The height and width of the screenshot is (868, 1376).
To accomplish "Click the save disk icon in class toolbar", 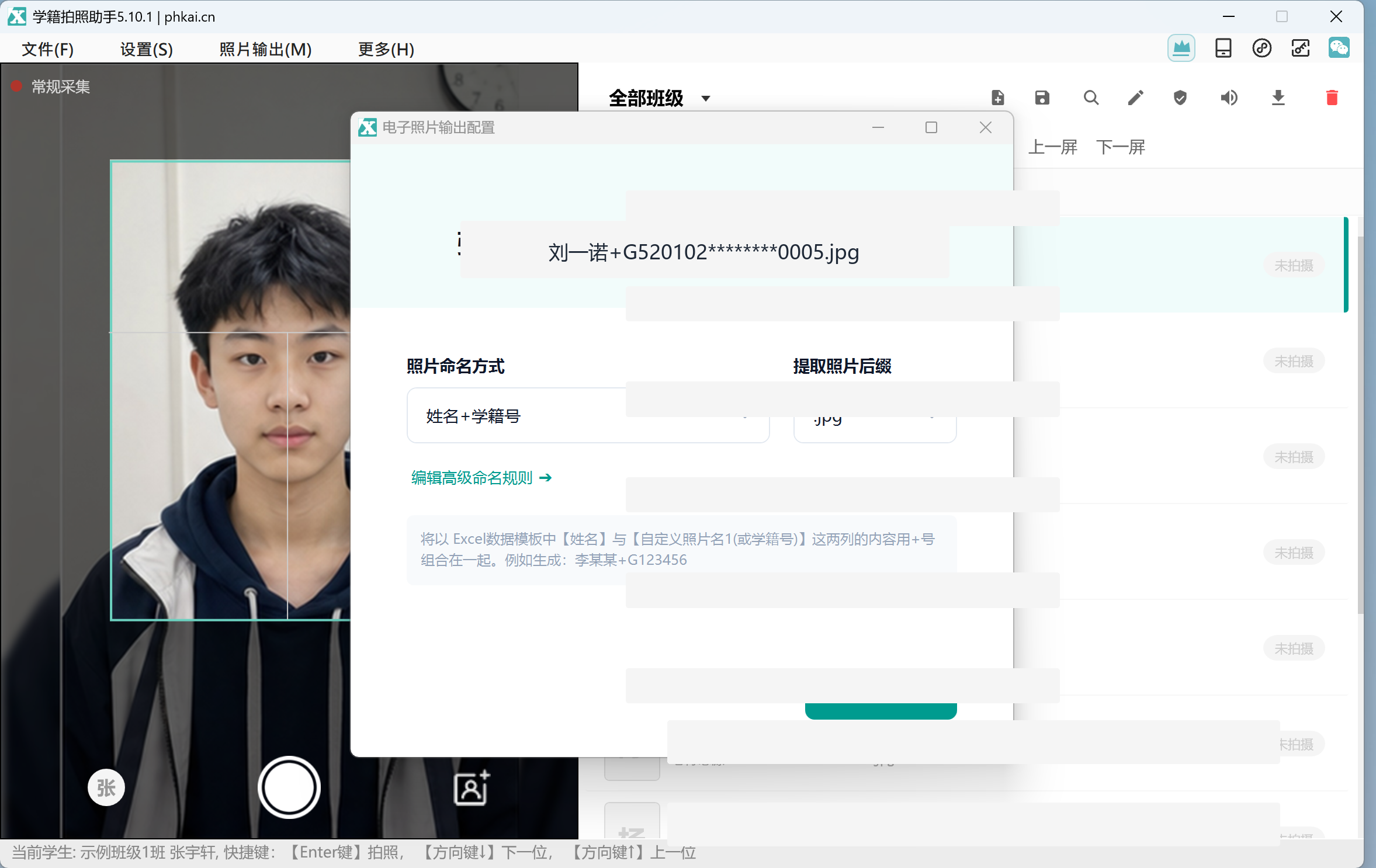I will point(1042,98).
